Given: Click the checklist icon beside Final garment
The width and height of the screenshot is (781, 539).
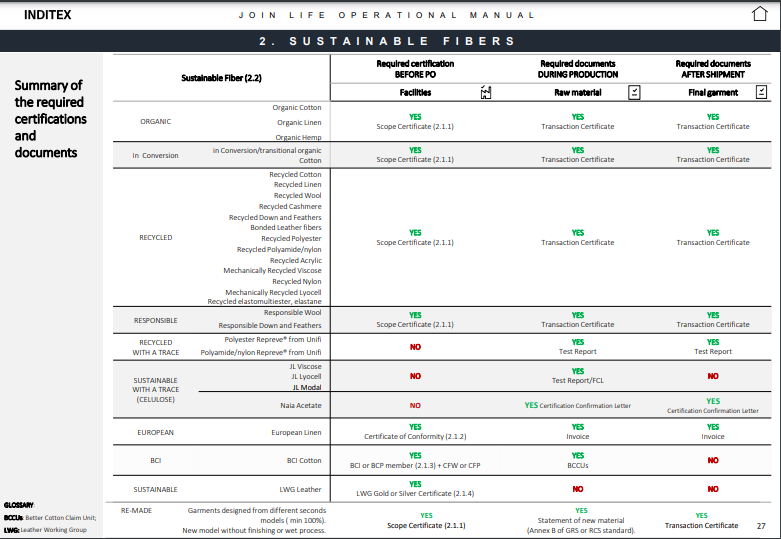Looking at the screenshot, I should click(761, 92).
